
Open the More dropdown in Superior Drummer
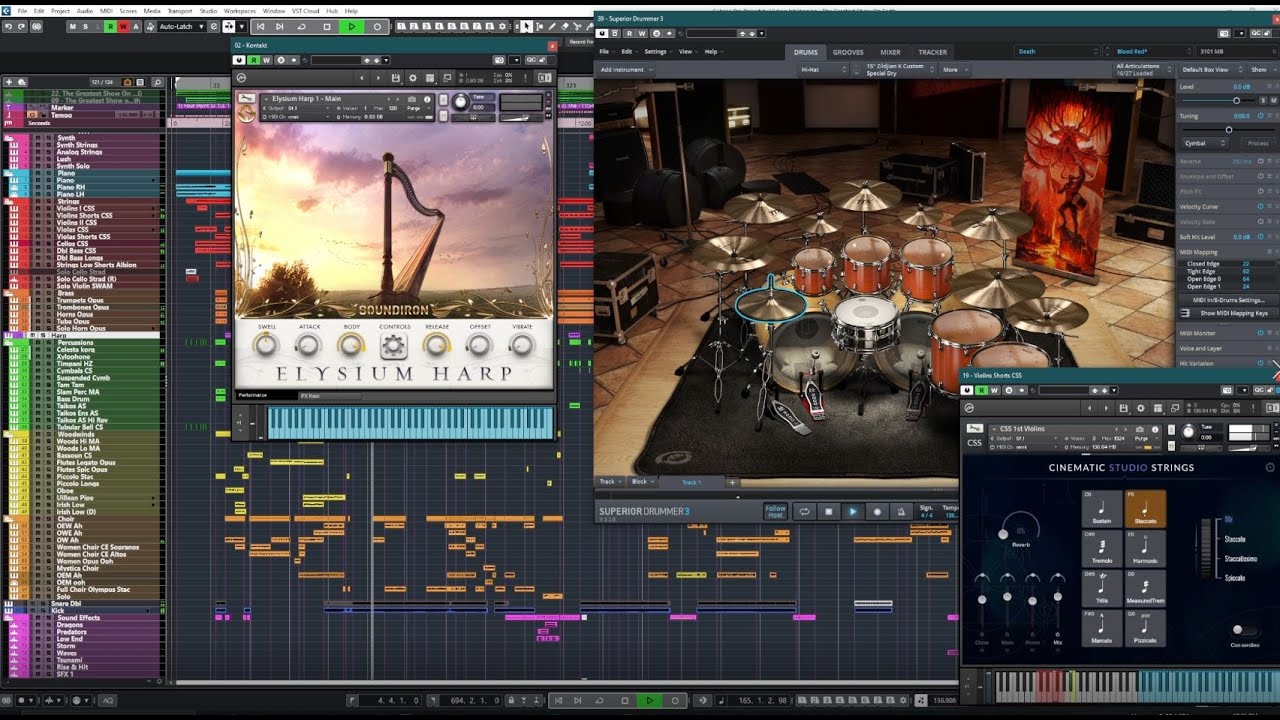coord(955,70)
